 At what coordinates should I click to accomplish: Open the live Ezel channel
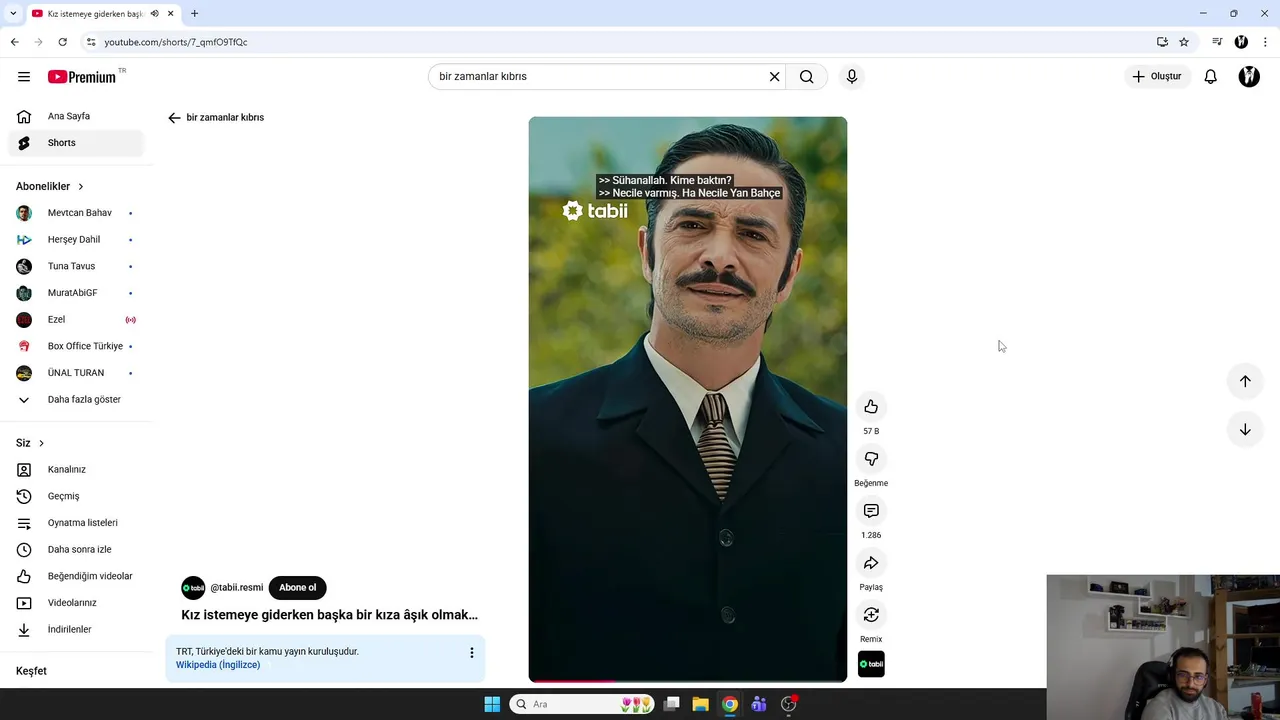tap(76, 320)
